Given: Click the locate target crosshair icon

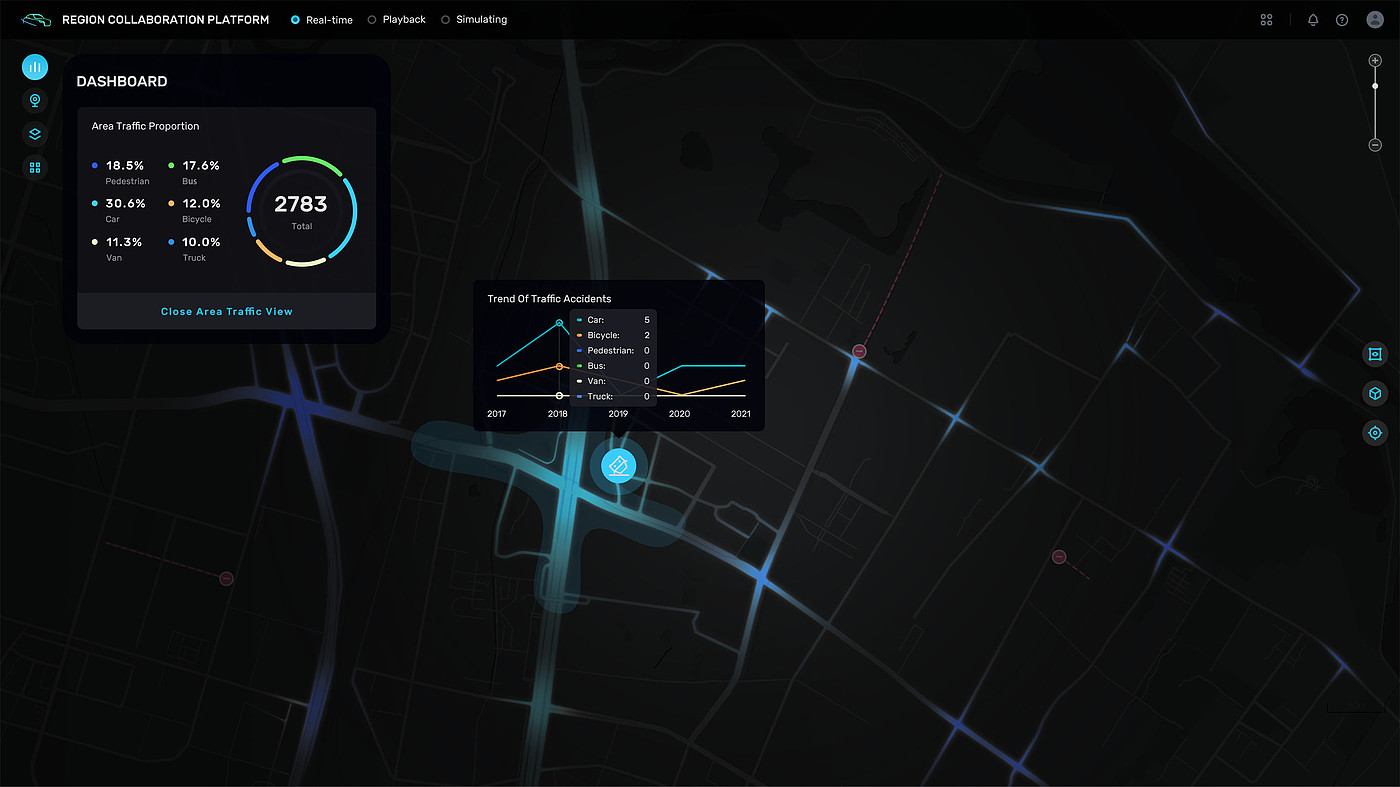Looking at the screenshot, I should coord(1375,433).
